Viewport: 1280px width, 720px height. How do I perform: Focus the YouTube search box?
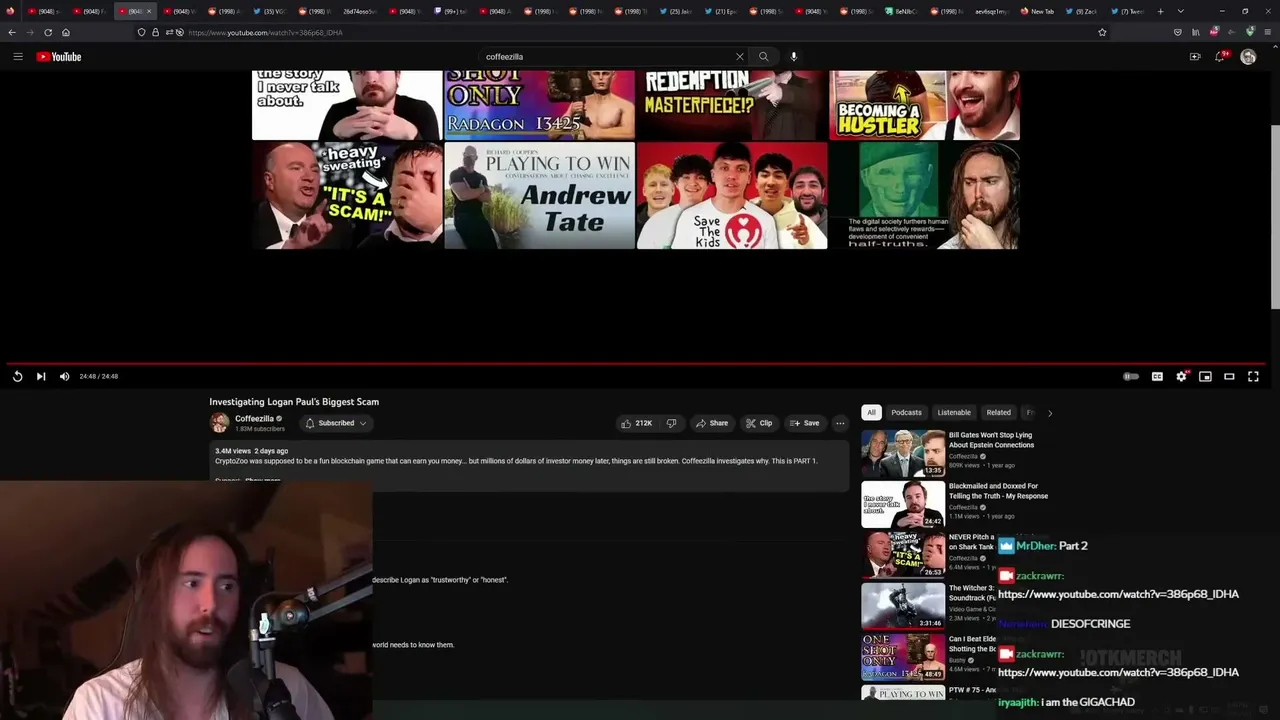(608, 57)
